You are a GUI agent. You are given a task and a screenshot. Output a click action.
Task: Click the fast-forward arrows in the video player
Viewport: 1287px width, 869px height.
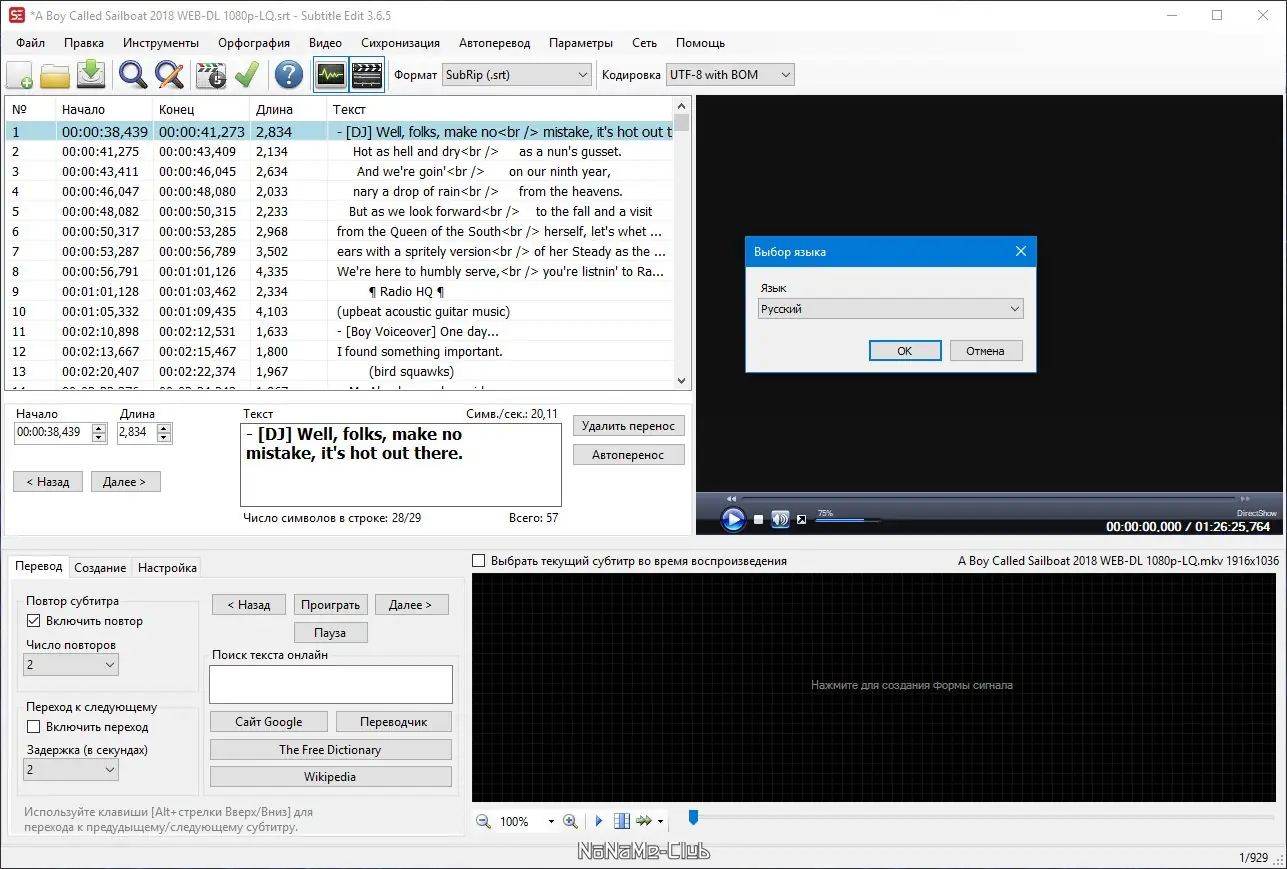click(1245, 498)
